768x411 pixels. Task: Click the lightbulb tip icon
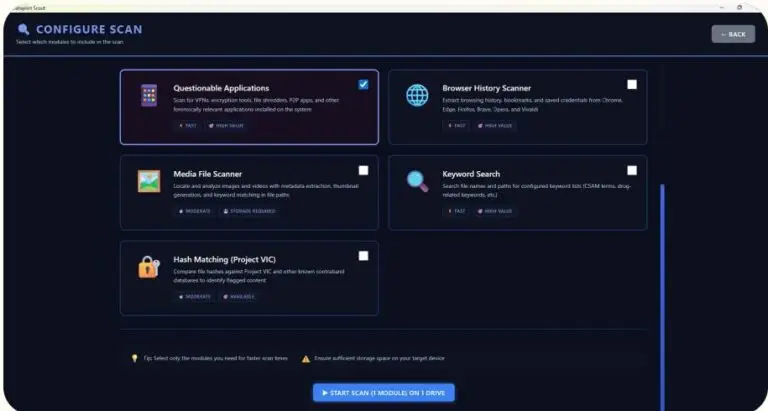135,358
